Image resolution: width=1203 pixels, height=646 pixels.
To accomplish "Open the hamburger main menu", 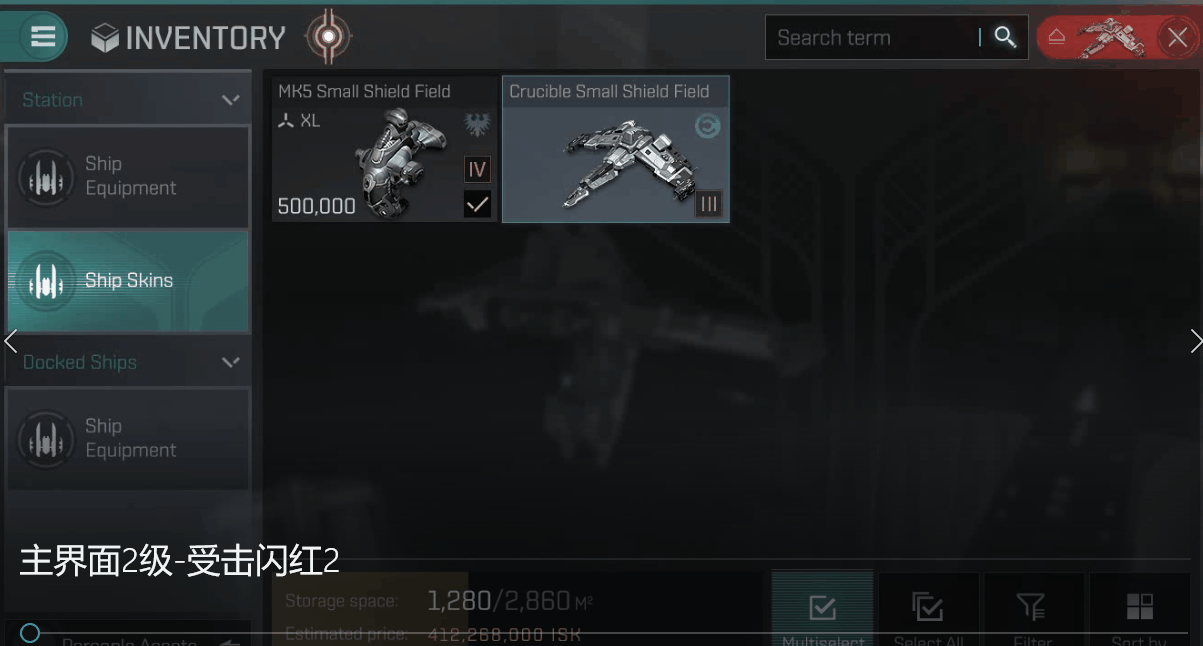I will (x=42, y=37).
